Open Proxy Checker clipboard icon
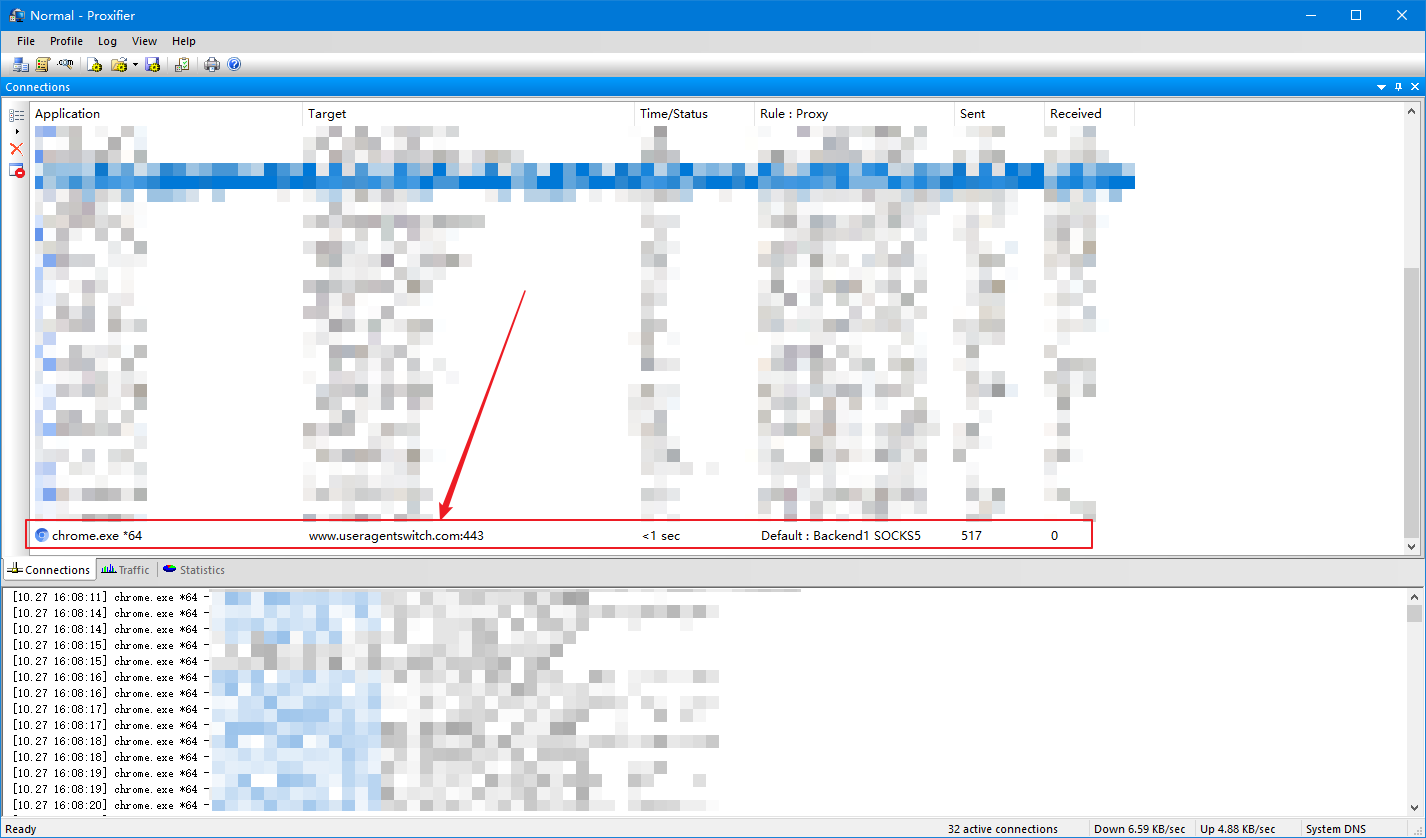This screenshot has height=838, width=1426. point(182,65)
